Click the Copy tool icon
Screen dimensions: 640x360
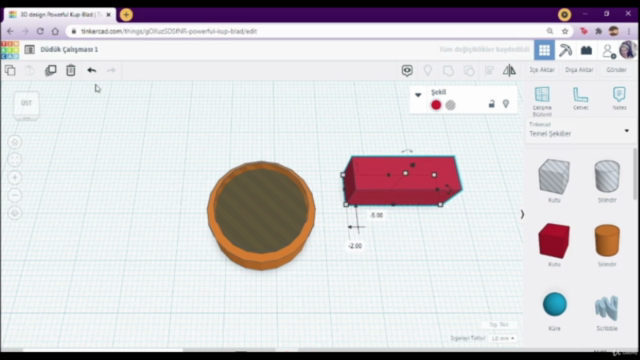click(10, 70)
